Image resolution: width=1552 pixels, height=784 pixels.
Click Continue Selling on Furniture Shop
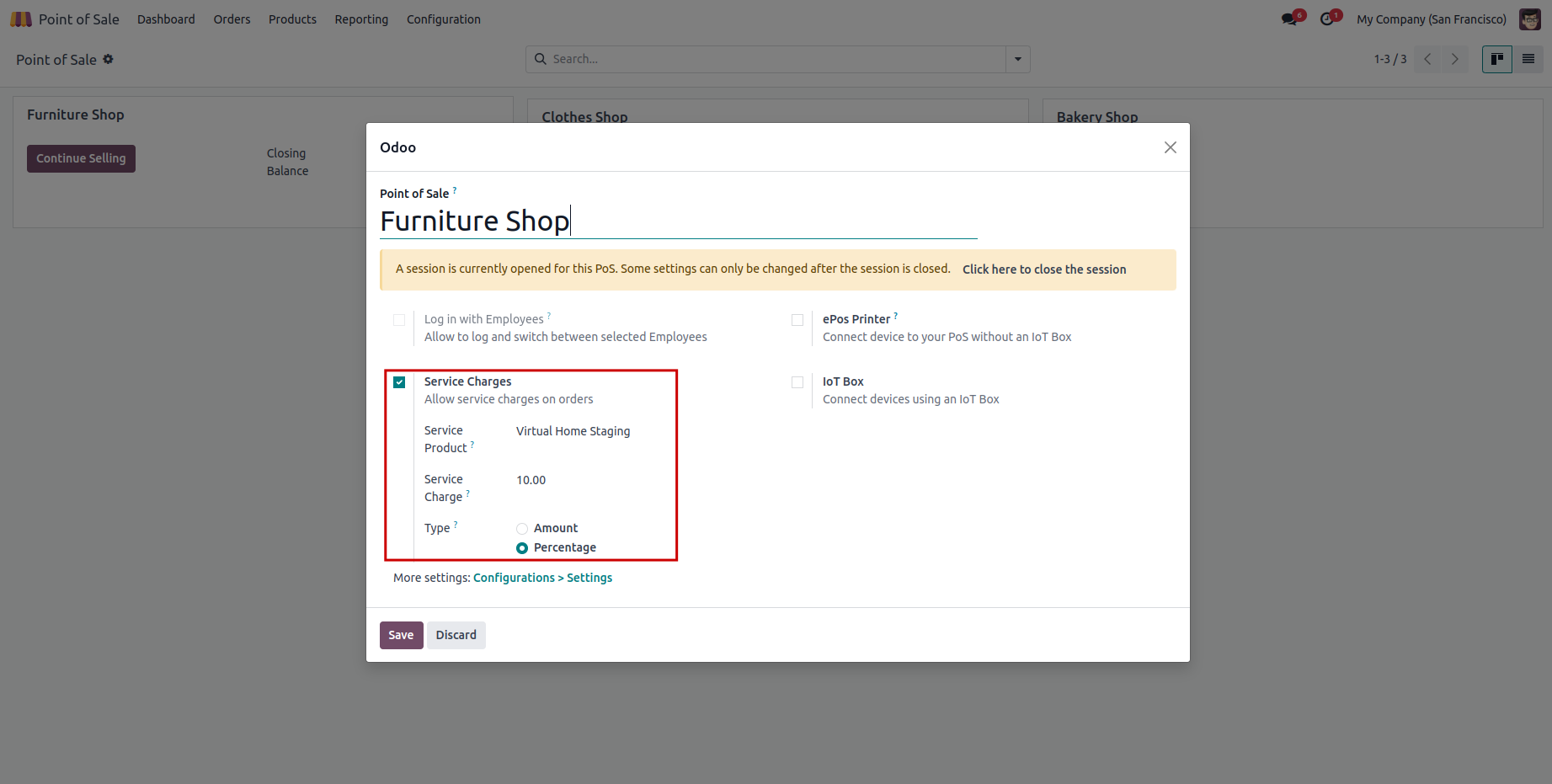(x=81, y=158)
